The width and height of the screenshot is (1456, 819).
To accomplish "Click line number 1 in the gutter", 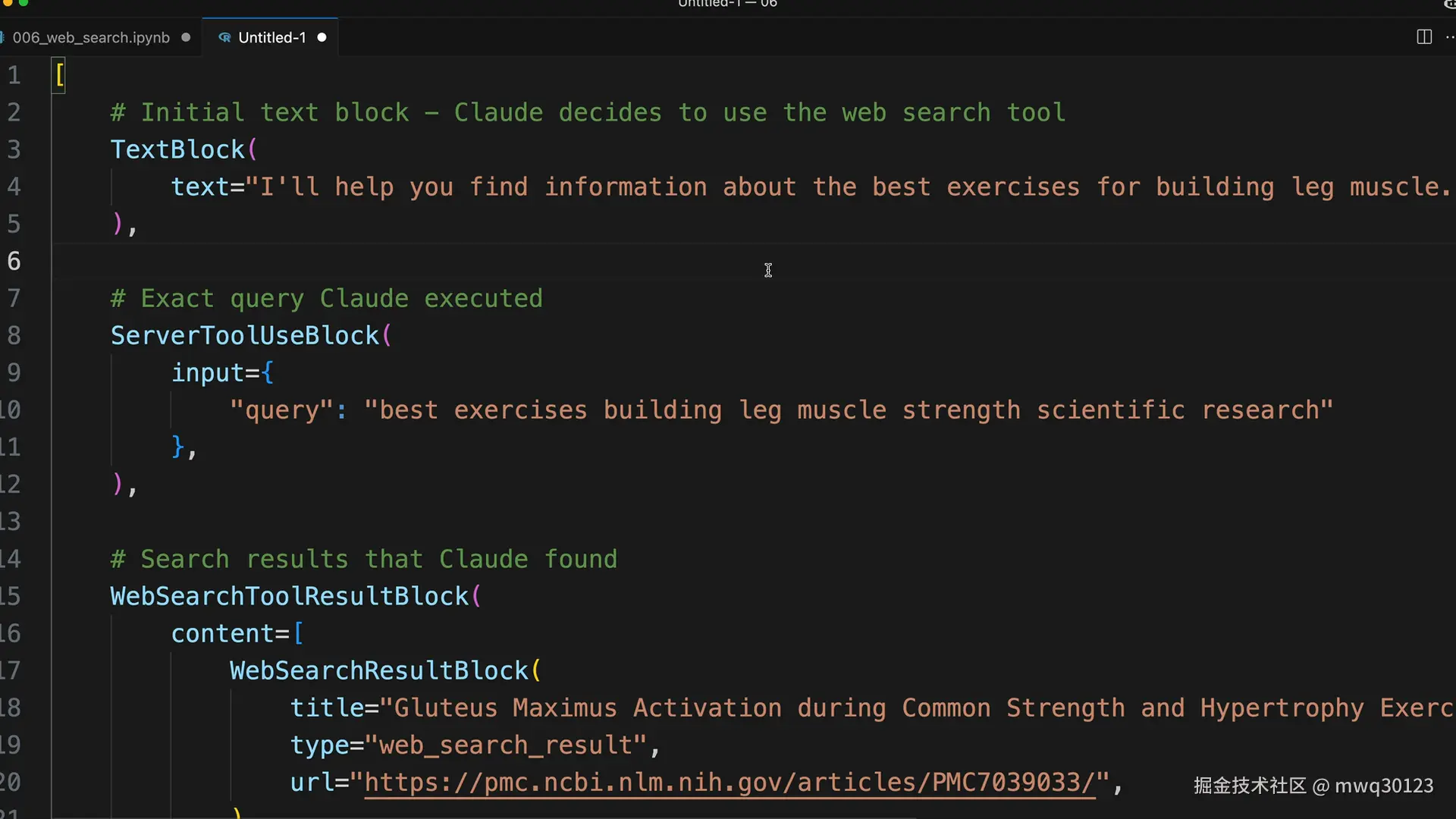I will click(x=14, y=75).
